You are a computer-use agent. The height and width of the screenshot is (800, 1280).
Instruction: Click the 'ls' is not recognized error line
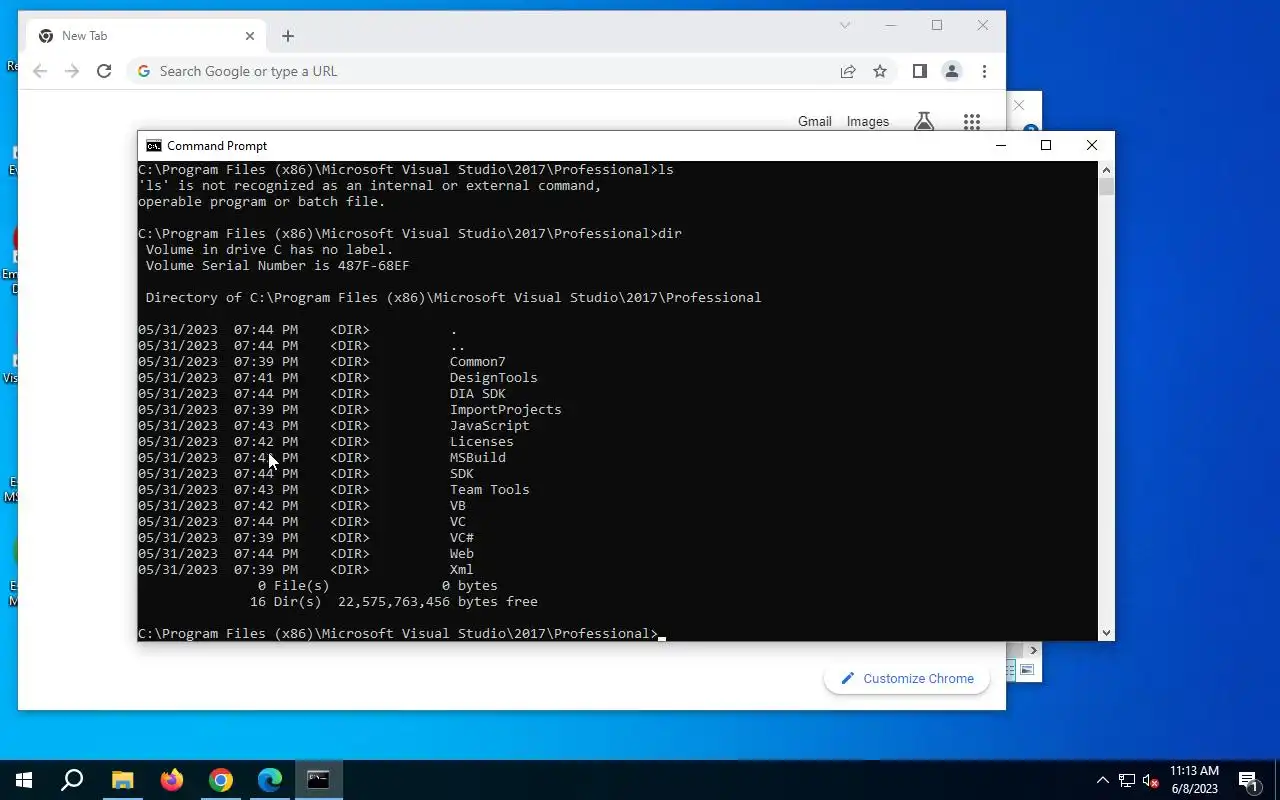(x=370, y=185)
